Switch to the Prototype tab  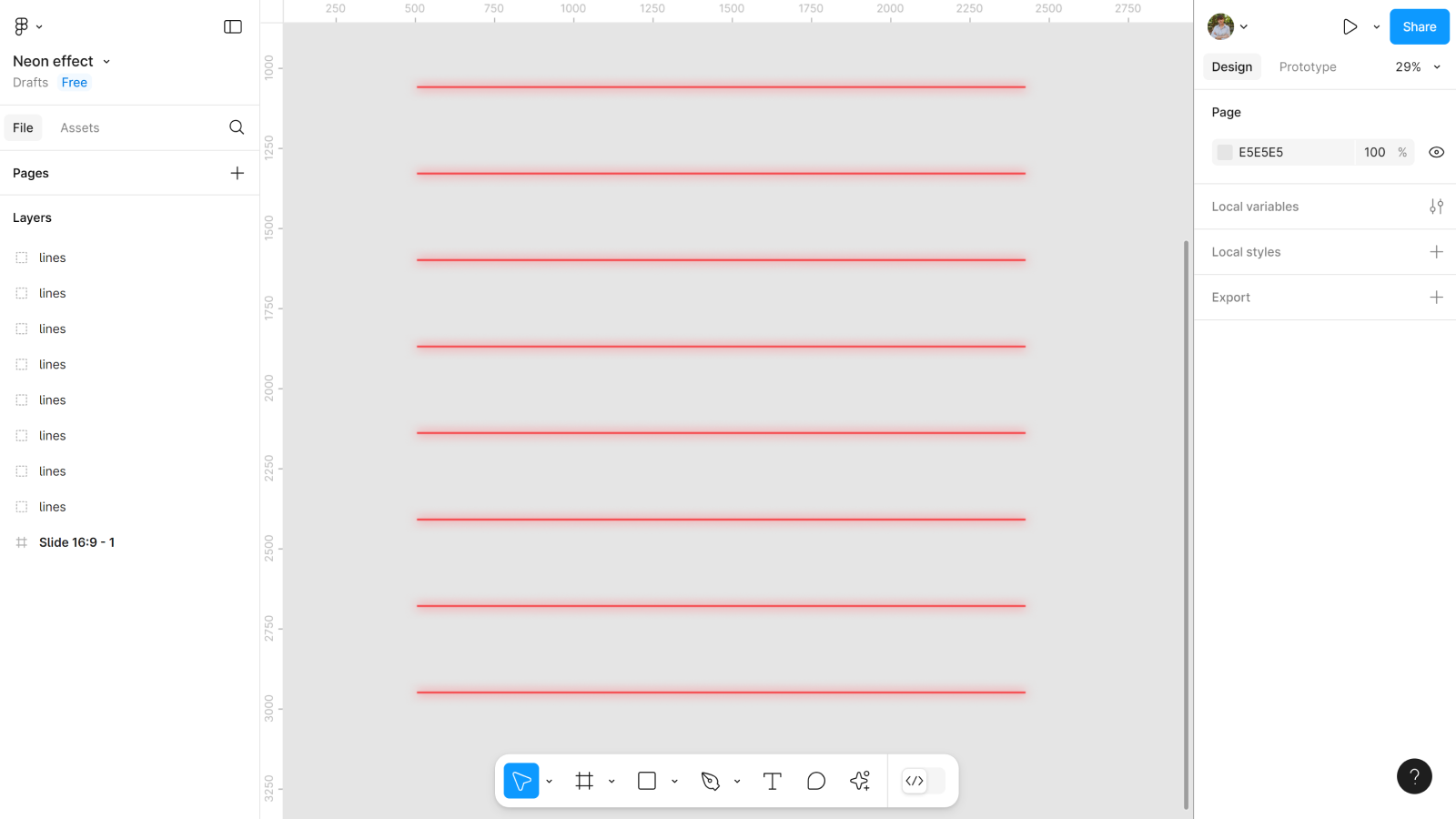click(1307, 66)
